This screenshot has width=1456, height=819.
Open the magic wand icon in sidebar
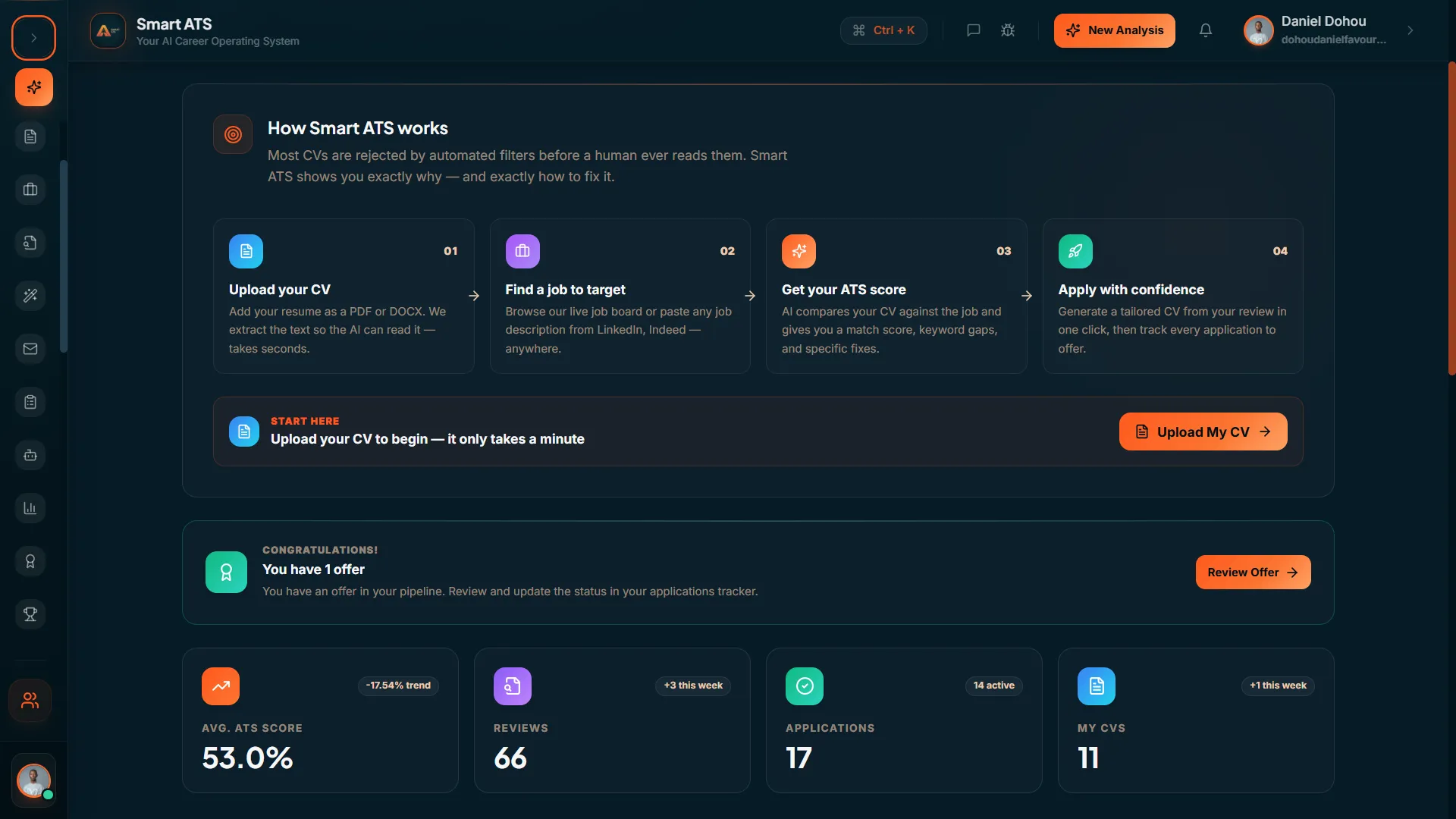[30, 296]
